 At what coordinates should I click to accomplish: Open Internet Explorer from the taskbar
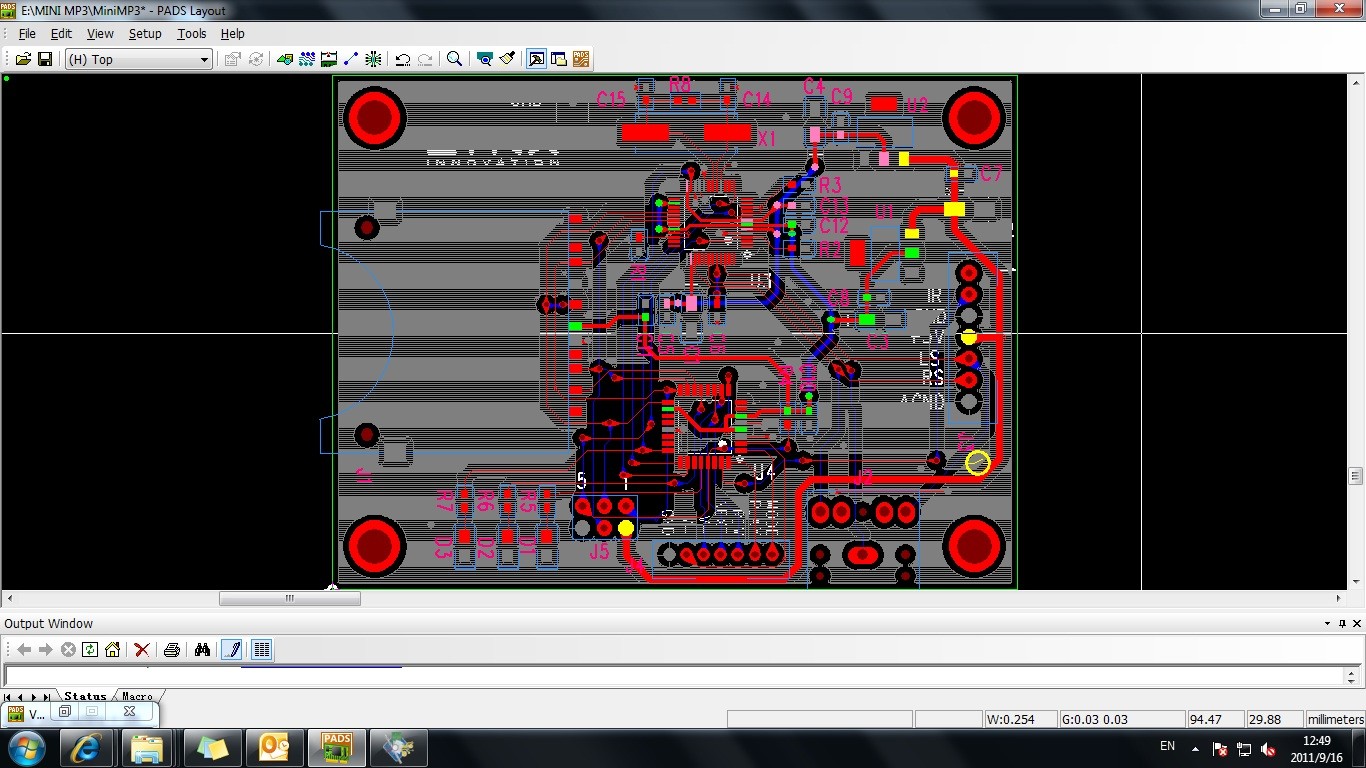[85, 748]
